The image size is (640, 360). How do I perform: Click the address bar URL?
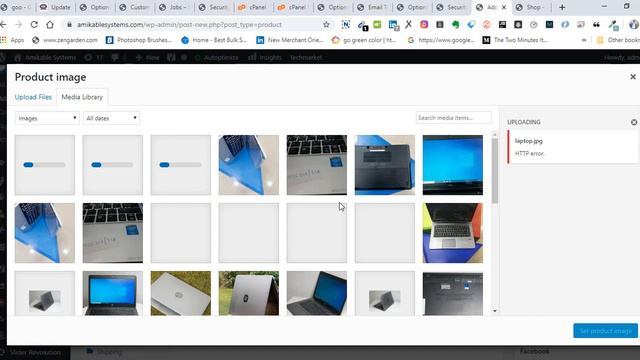point(180,24)
